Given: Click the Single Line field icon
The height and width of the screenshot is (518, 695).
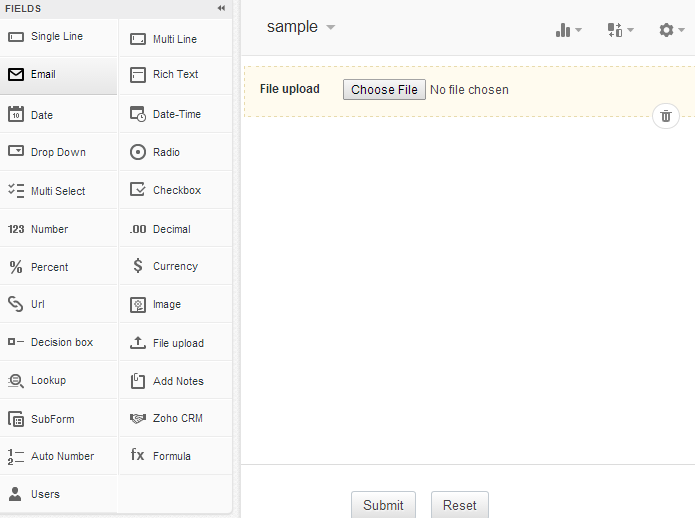Looking at the screenshot, I should pos(16,37).
